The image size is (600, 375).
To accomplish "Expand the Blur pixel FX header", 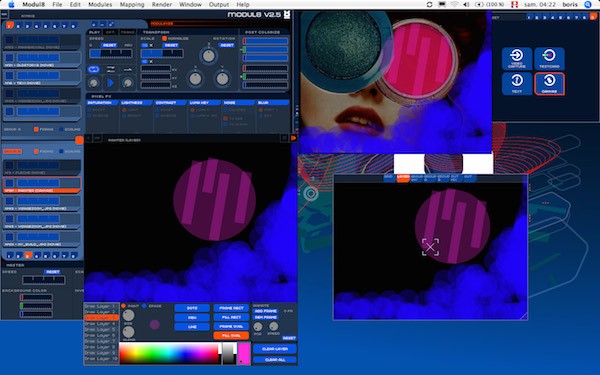I will coord(273,103).
